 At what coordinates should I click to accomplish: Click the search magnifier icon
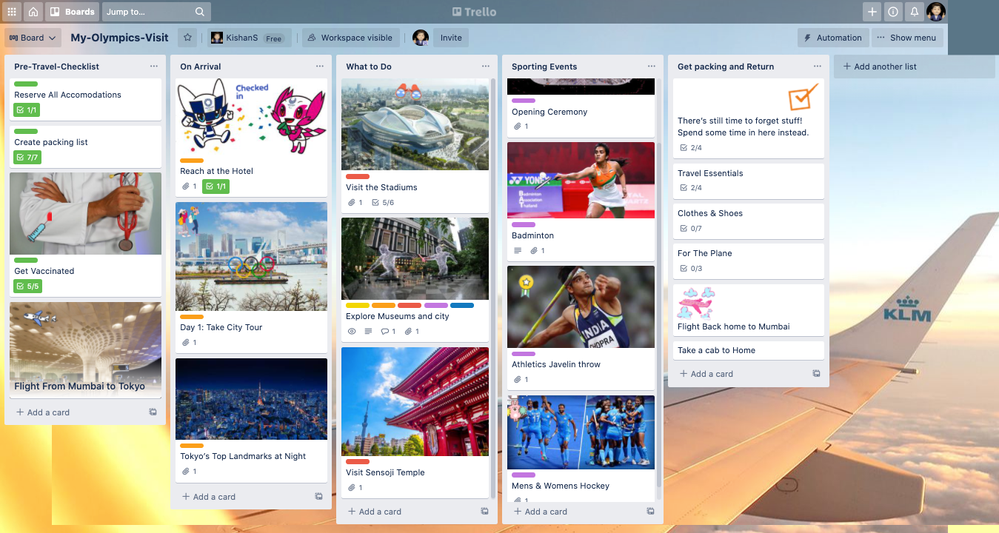click(x=199, y=11)
